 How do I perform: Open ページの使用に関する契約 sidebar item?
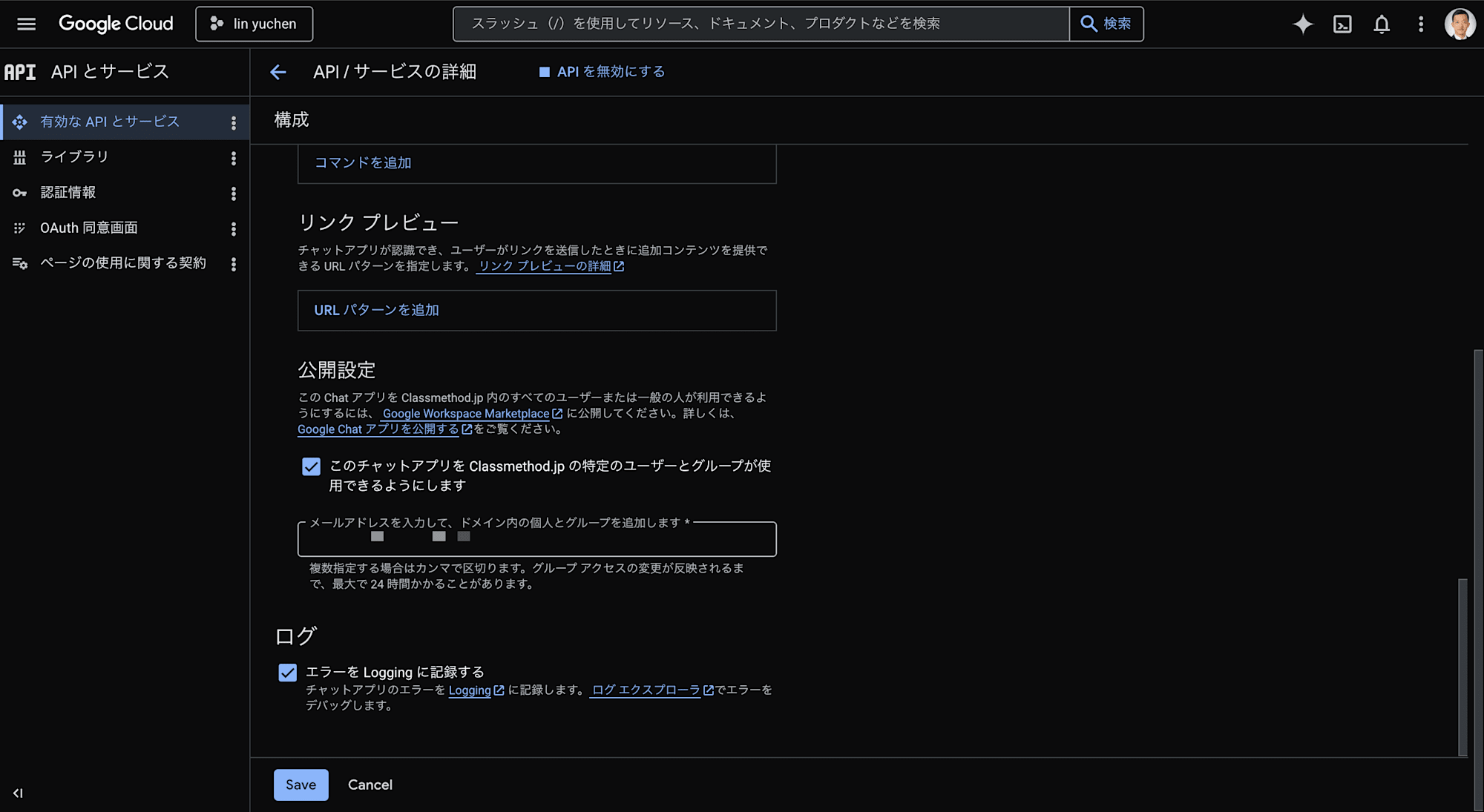tap(123, 263)
